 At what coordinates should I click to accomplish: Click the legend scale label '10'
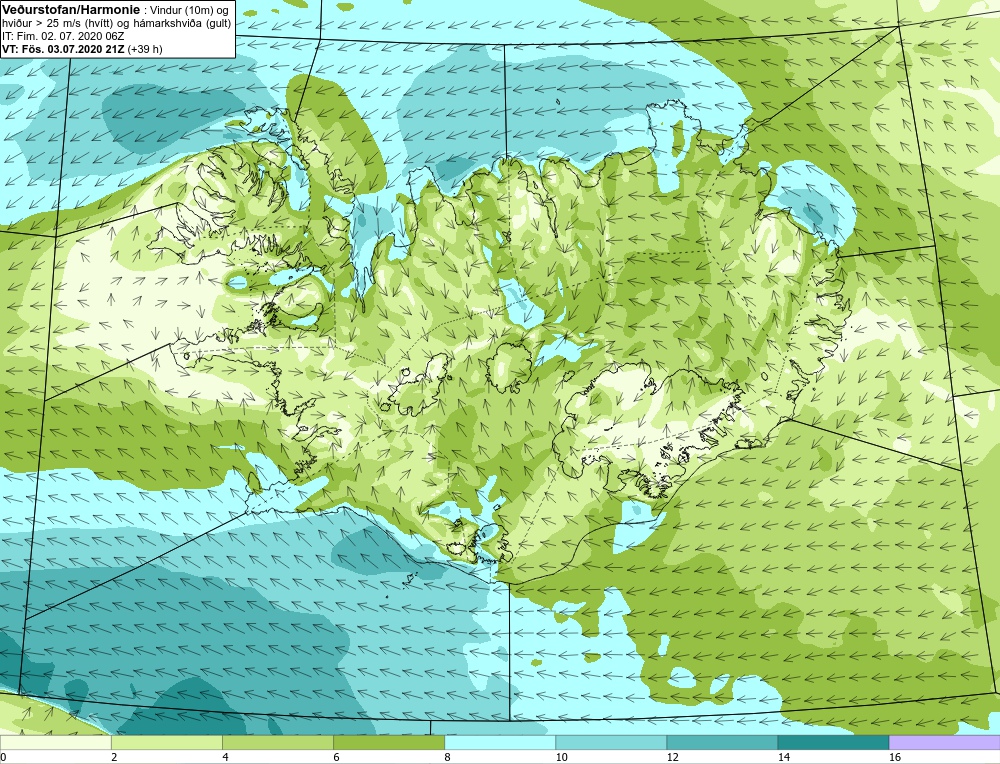561,757
